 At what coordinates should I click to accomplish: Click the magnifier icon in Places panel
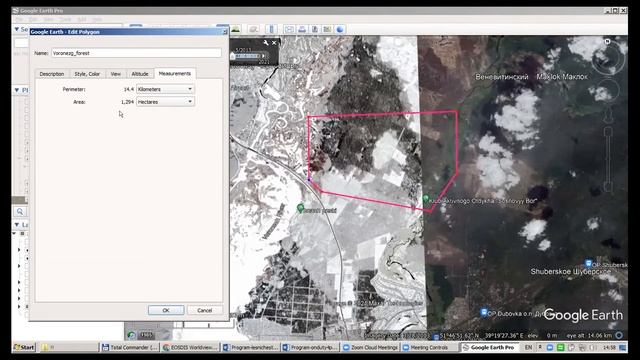[x=20, y=211]
